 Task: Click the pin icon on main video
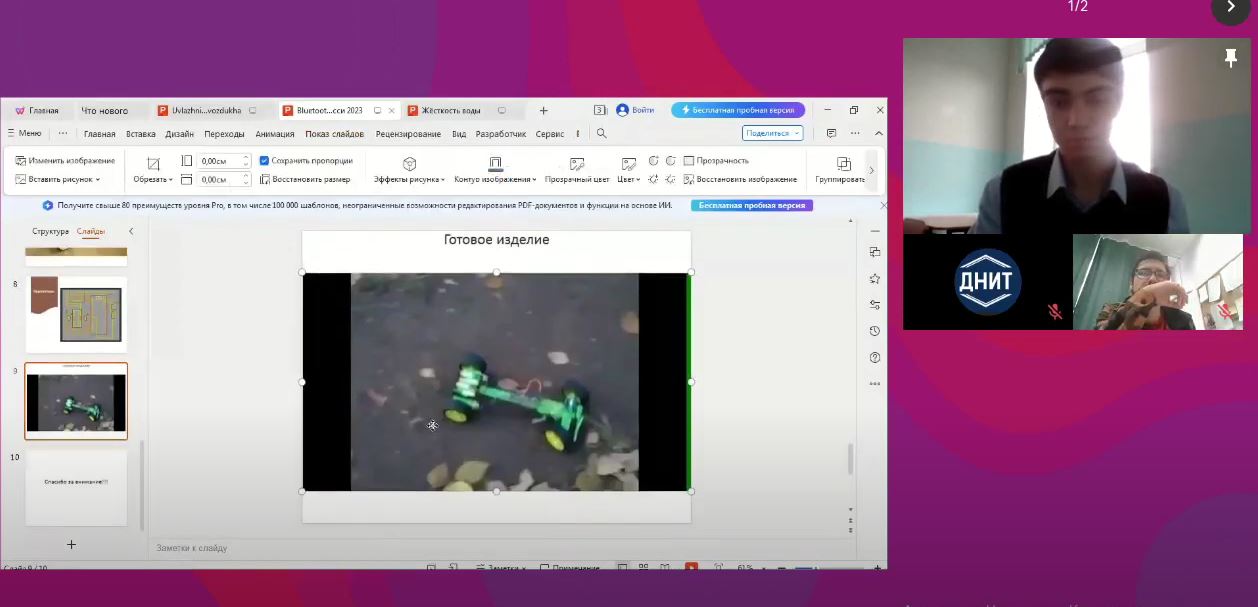[x=1231, y=59]
